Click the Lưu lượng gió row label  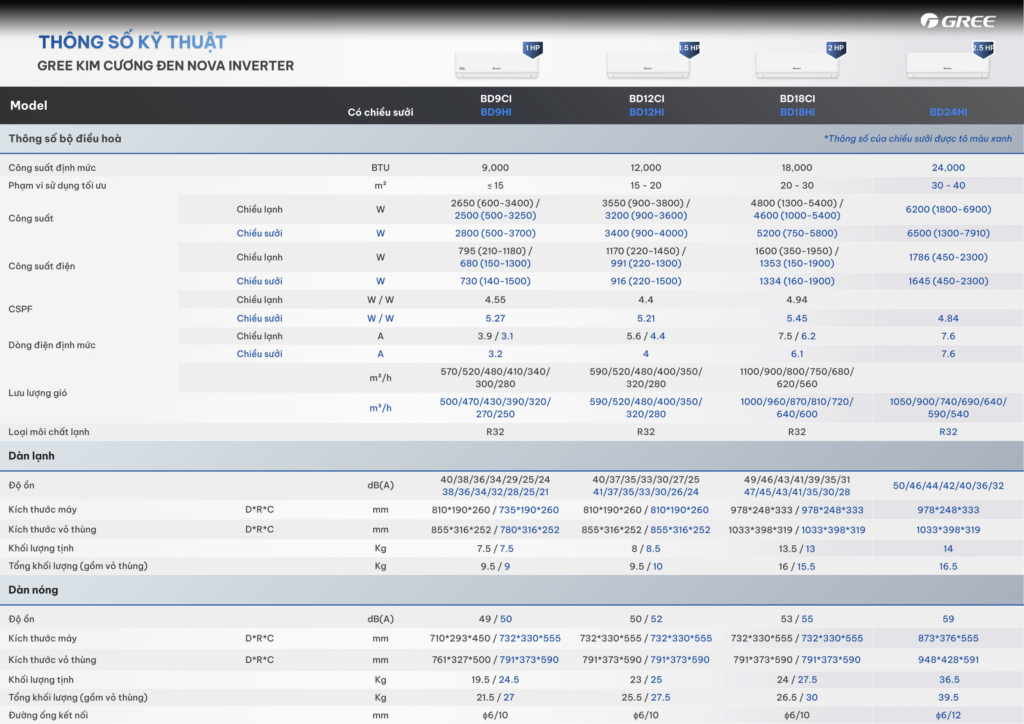[x=37, y=393]
